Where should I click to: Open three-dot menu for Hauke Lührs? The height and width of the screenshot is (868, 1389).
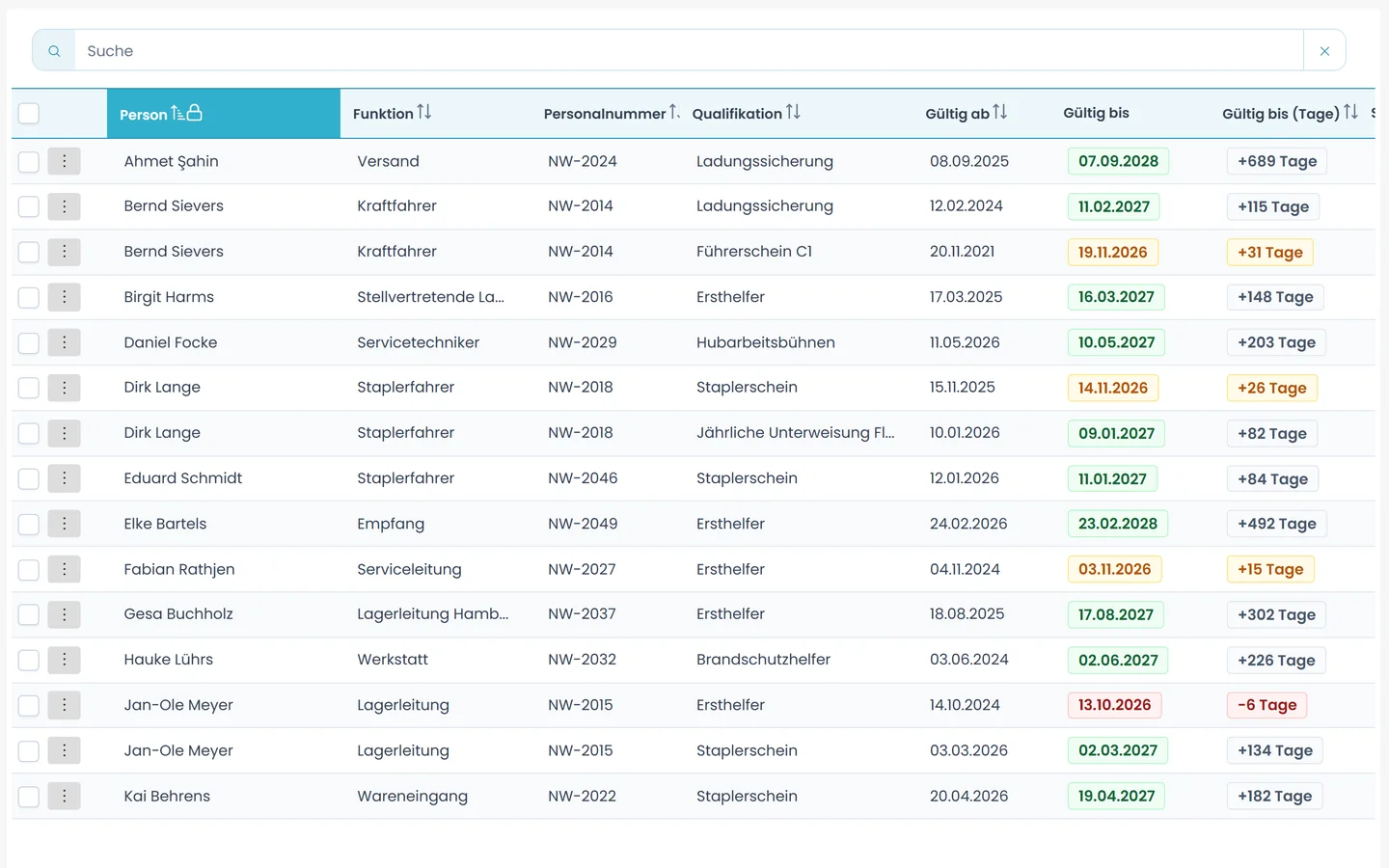[x=65, y=660]
